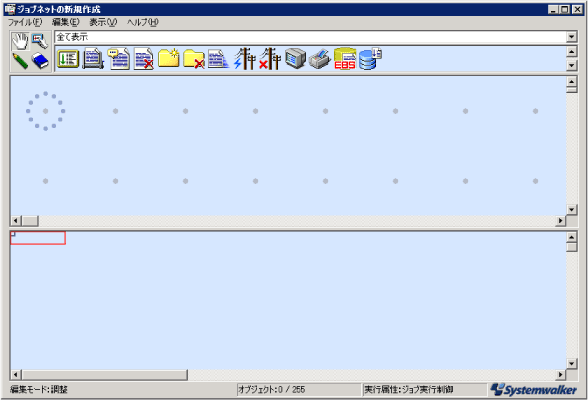
Task: Click the document icon with stamp frame
Action: [93, 59]
